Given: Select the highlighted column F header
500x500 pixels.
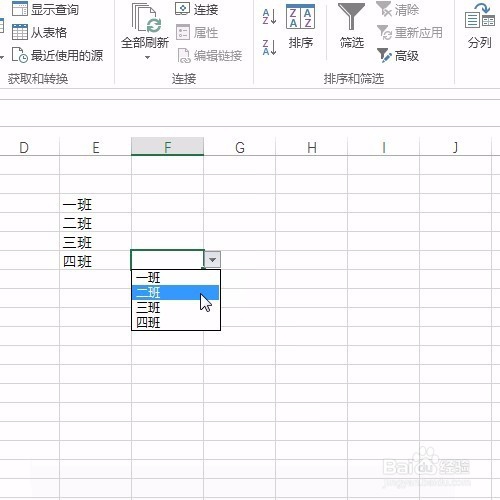Looking at the screenshot, I should pyautogui.click(x=168, y=146).
